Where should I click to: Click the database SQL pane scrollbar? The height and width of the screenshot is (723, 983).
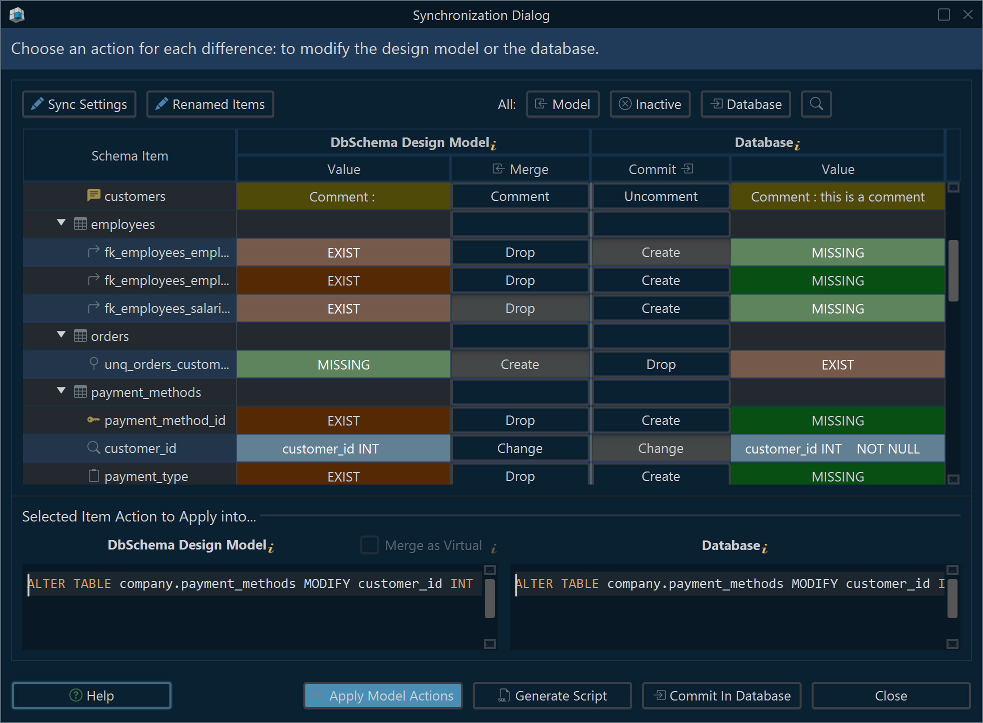click(x=952, y=598)
